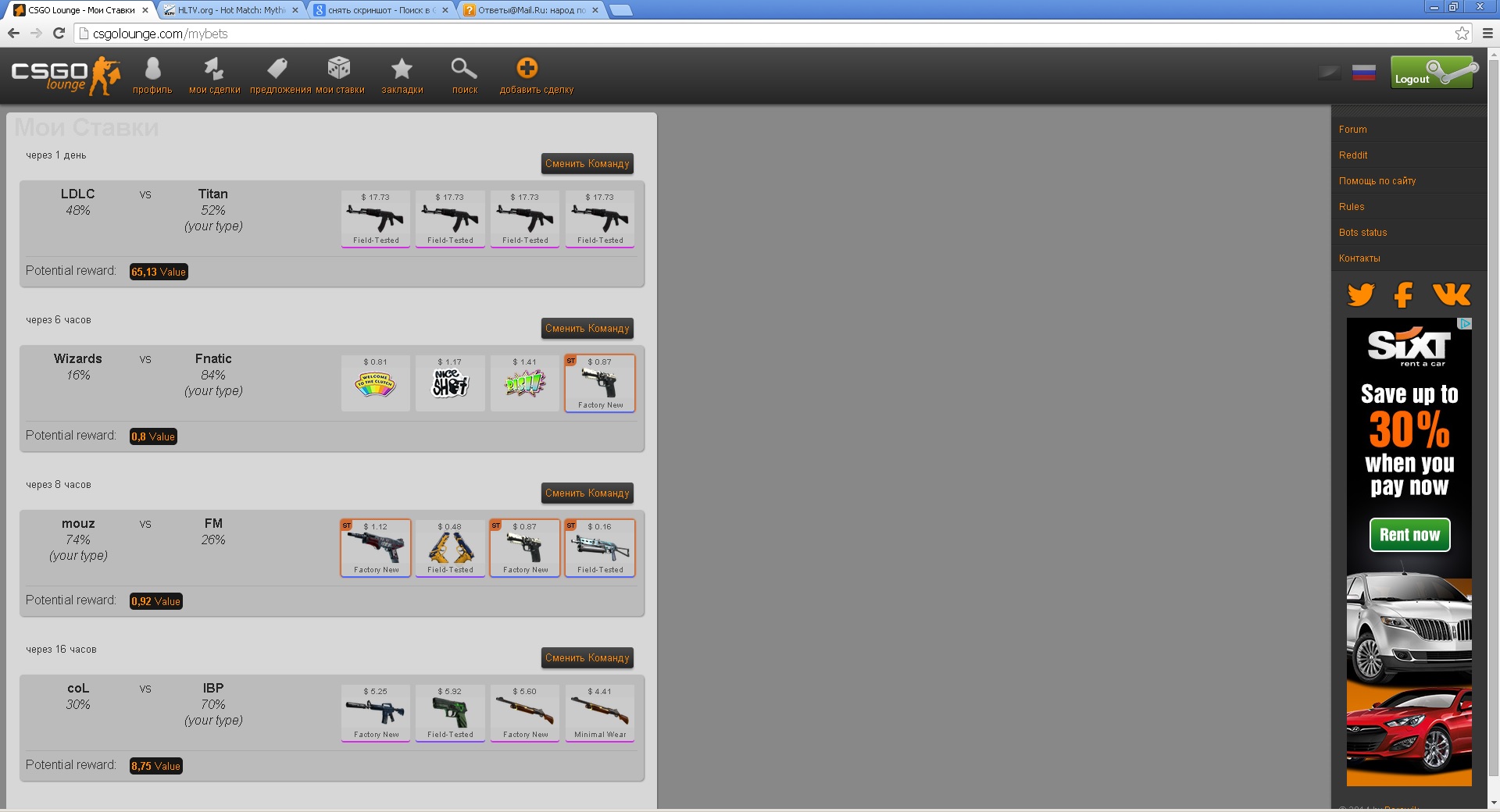Screen dimensions: 1500x812
Task: Select $0.16 StatTrak Field-Tested weapon
Action: pos(600,548)
